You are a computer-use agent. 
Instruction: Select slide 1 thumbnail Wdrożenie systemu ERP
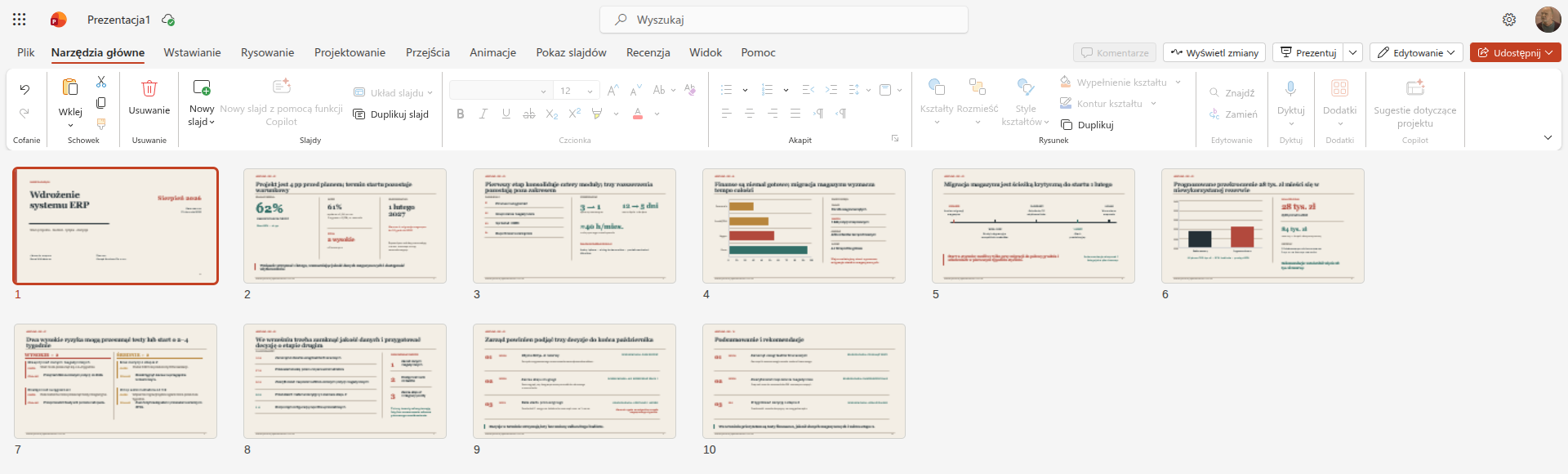pos(116,226)
